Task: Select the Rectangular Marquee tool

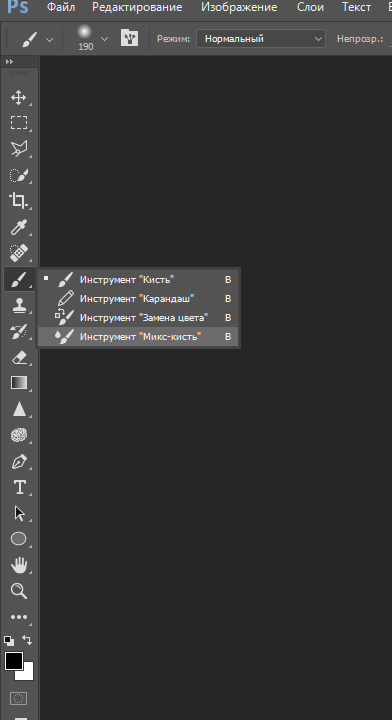Action: 19,123
